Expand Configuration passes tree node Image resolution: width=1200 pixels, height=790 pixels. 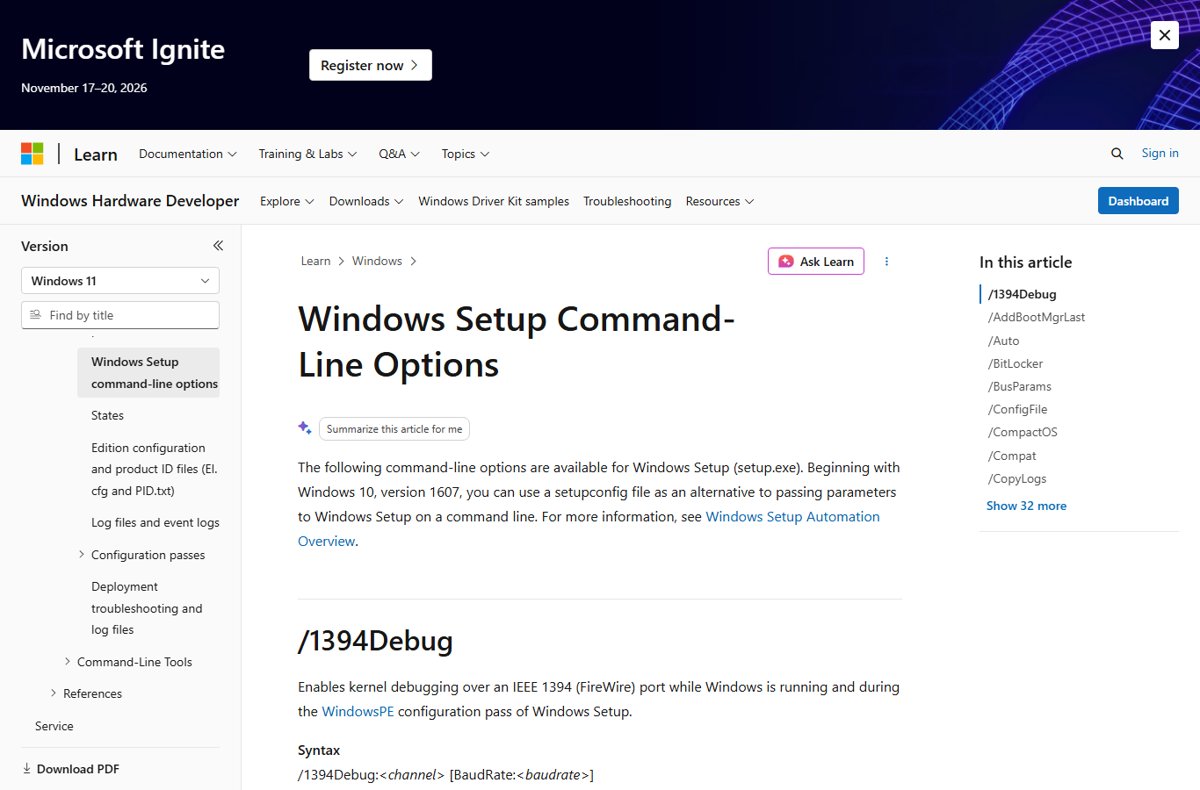(x=81, y=554)
